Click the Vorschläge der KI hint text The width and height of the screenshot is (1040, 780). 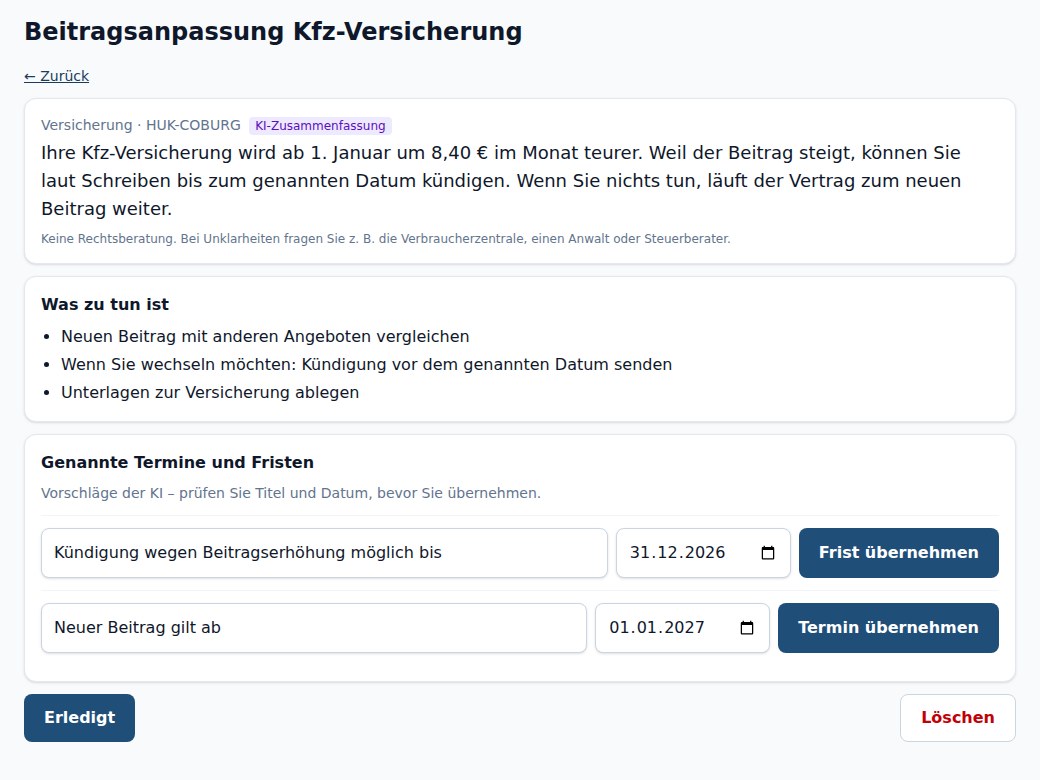coord(291,493)
